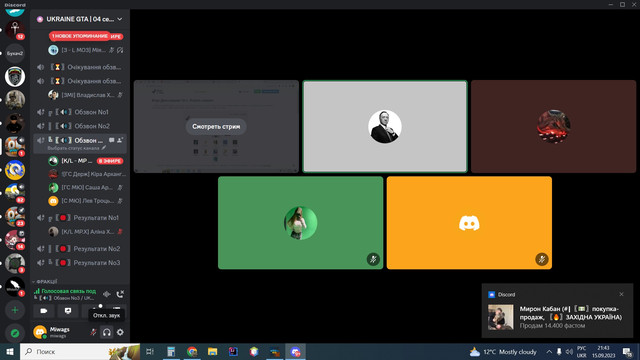The width and height of the screenshot is (640, 360).
Task: Click the Смотреть стрим button
Action: tap(216, 127)
